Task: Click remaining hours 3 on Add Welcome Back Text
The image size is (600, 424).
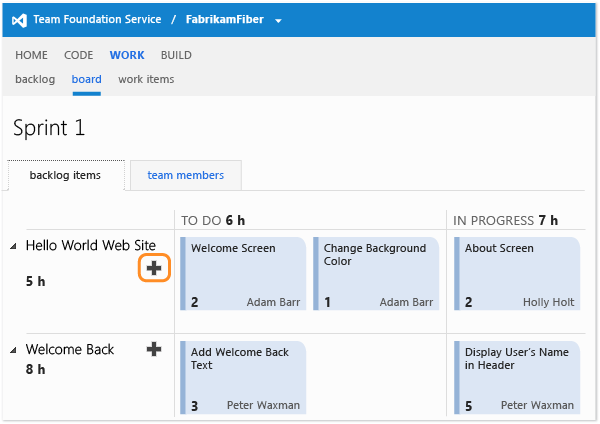Action: pyautogui.click(x=194, y=406)
